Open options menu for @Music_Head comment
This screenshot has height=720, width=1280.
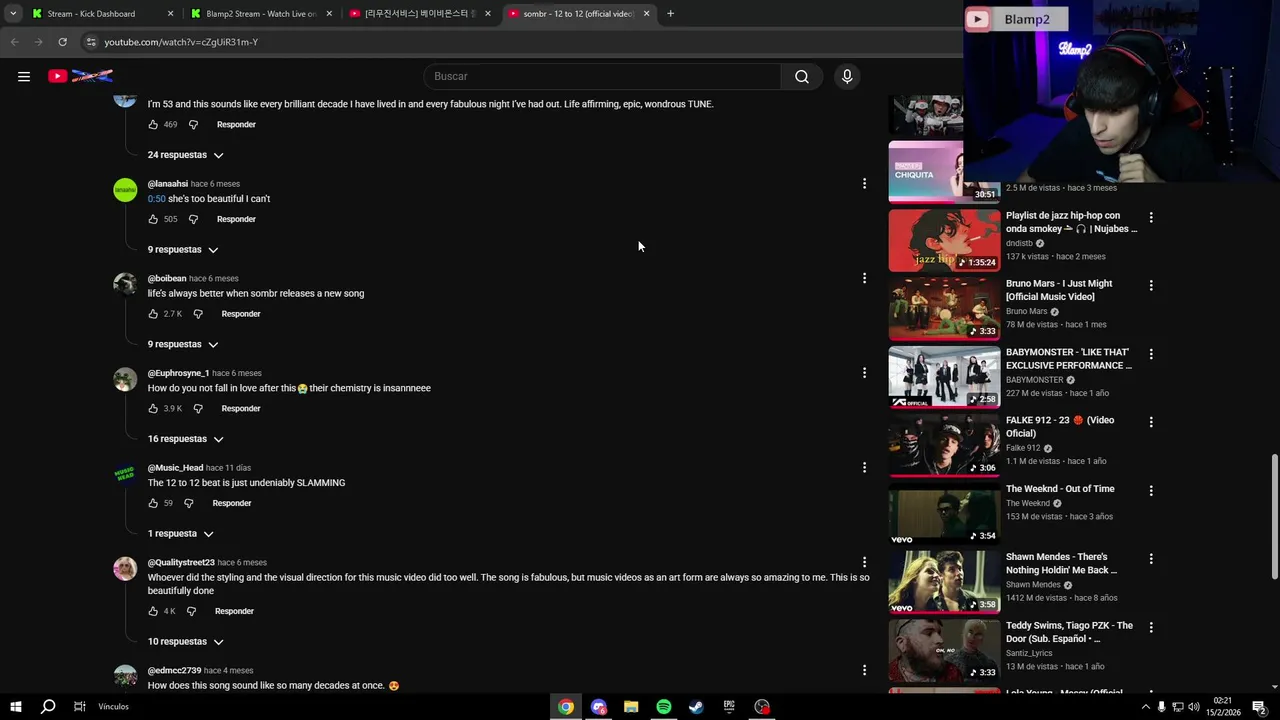(x=864, y=467)
